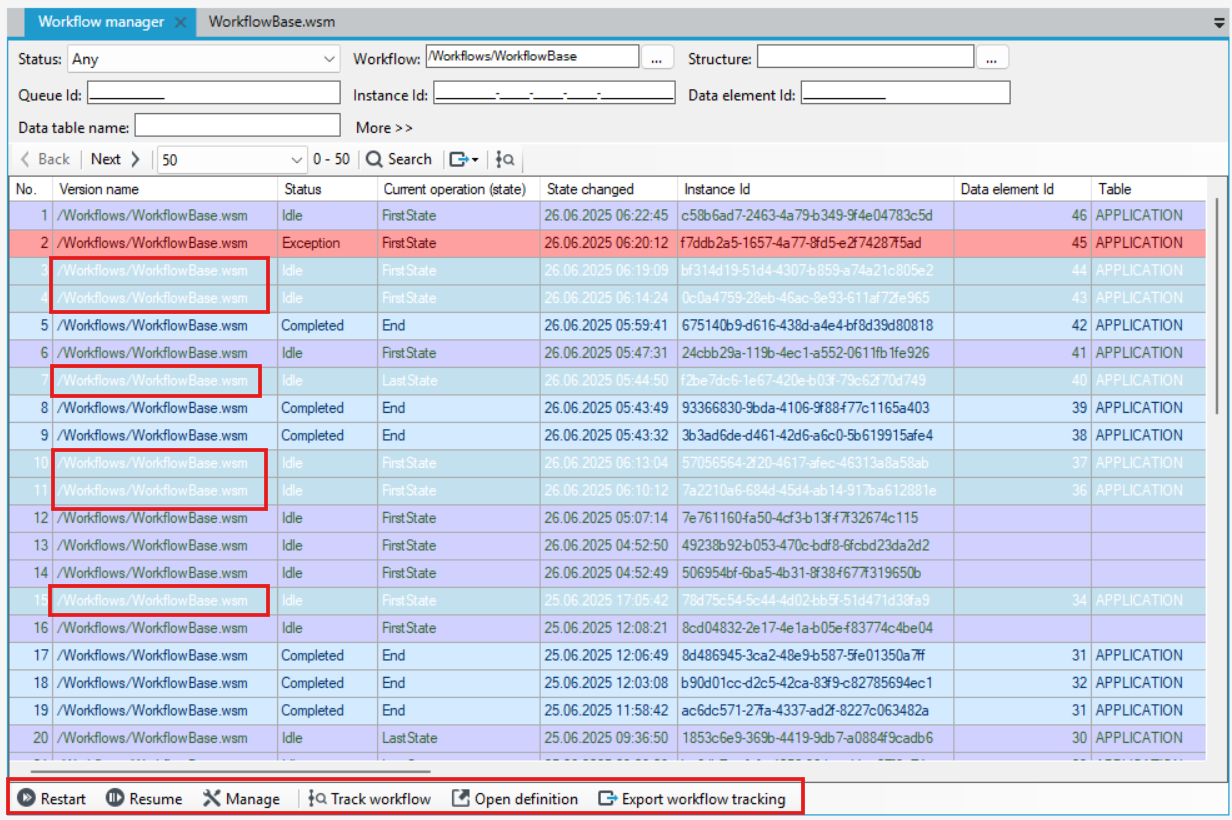The width and height of the screenshot is (1232, 820).
Task: Focus the Data table name field
Action: [x=238, y=126]
